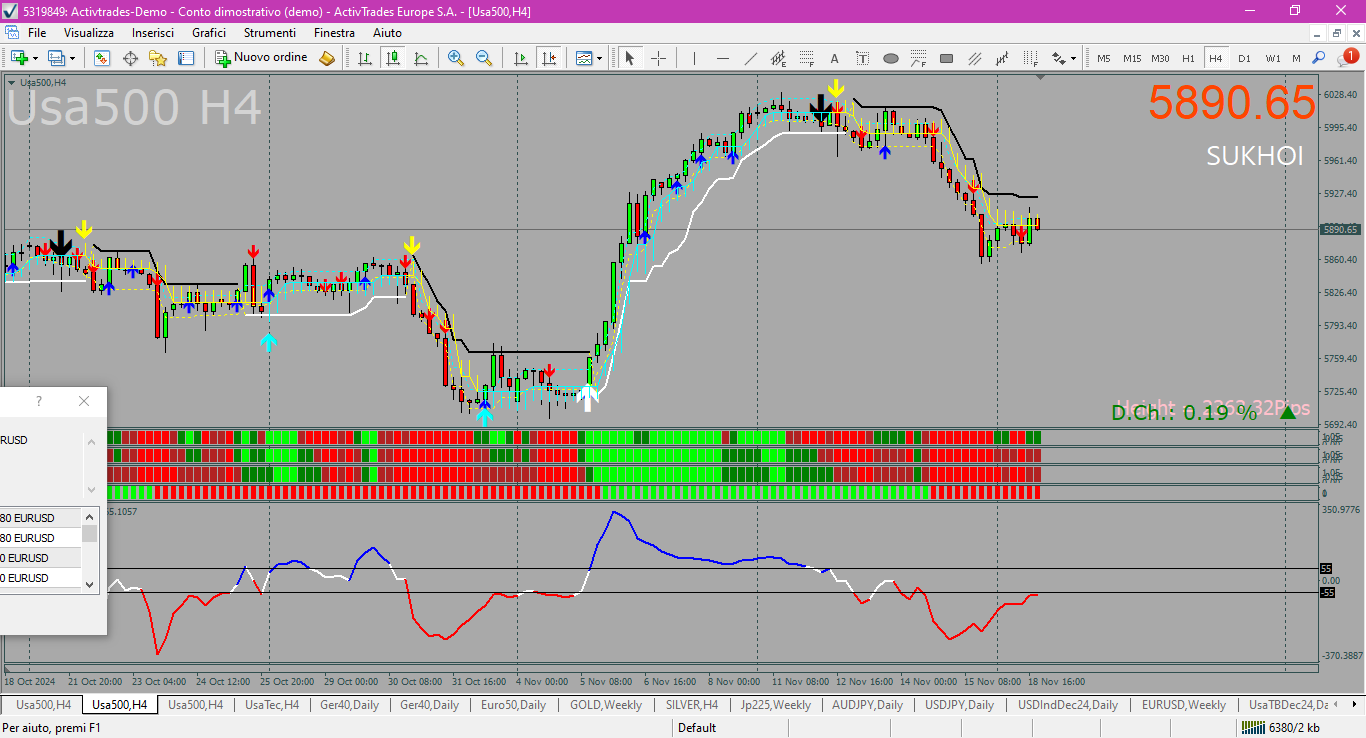
Task: Expand the Indicators dropdown arrow
Action: tap(599, 58)
